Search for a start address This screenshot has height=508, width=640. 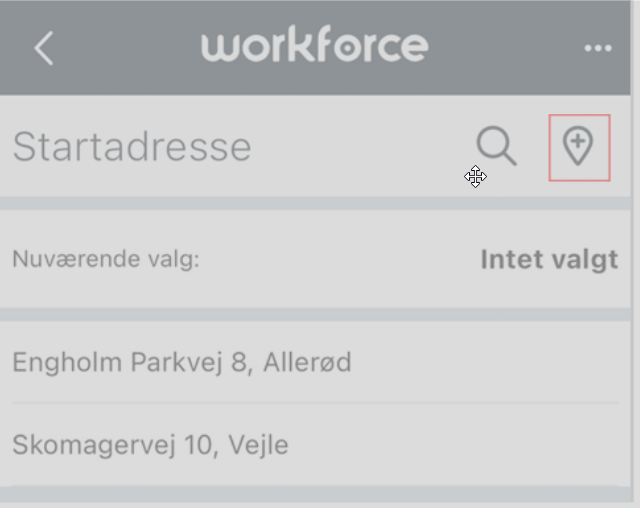tap(496, 147)
